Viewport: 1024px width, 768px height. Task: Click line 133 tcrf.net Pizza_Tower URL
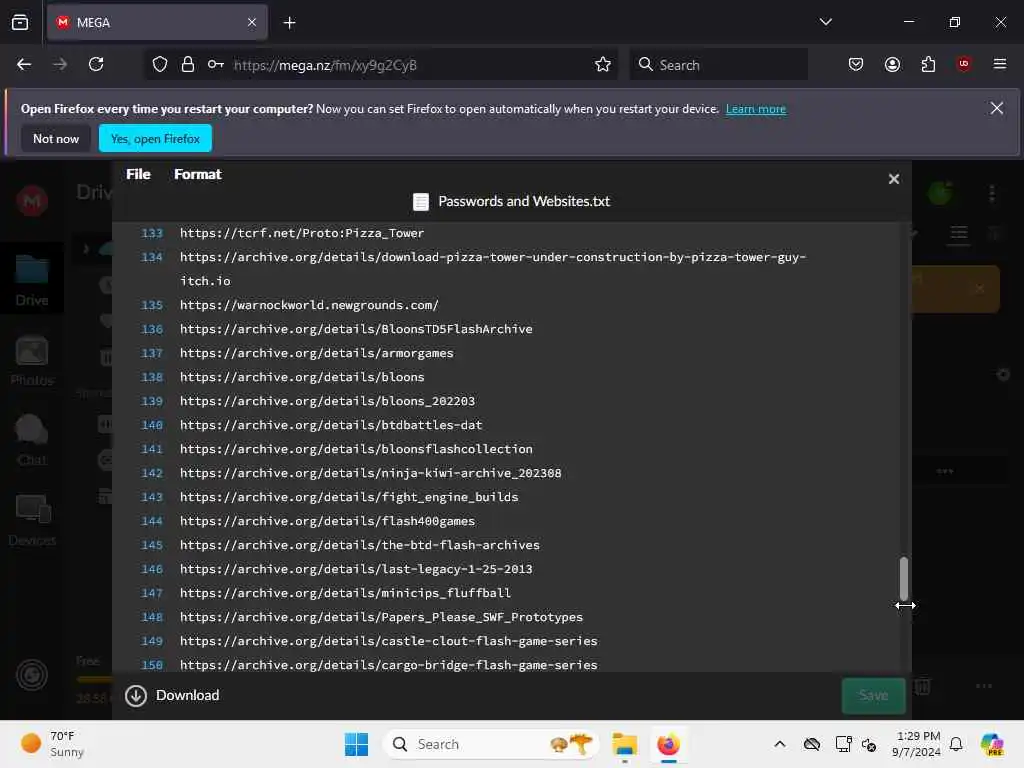[x=302, y=233]
